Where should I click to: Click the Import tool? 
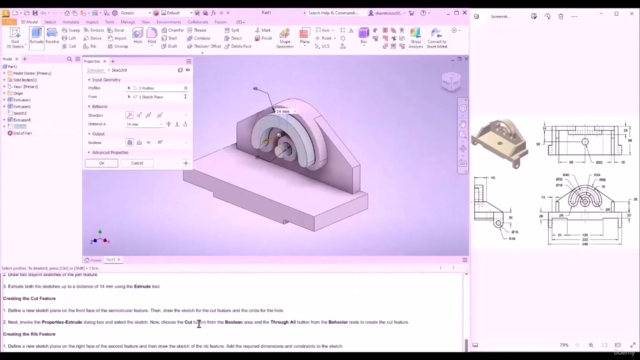tap(117, 38)
